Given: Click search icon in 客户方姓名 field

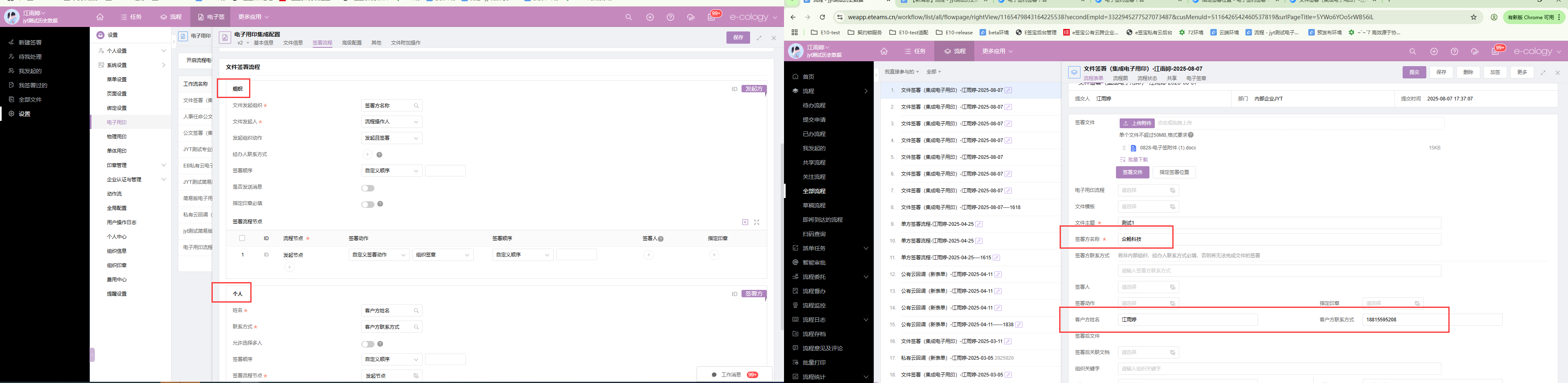Looking at the screenshot, I should tap(416, 311).
